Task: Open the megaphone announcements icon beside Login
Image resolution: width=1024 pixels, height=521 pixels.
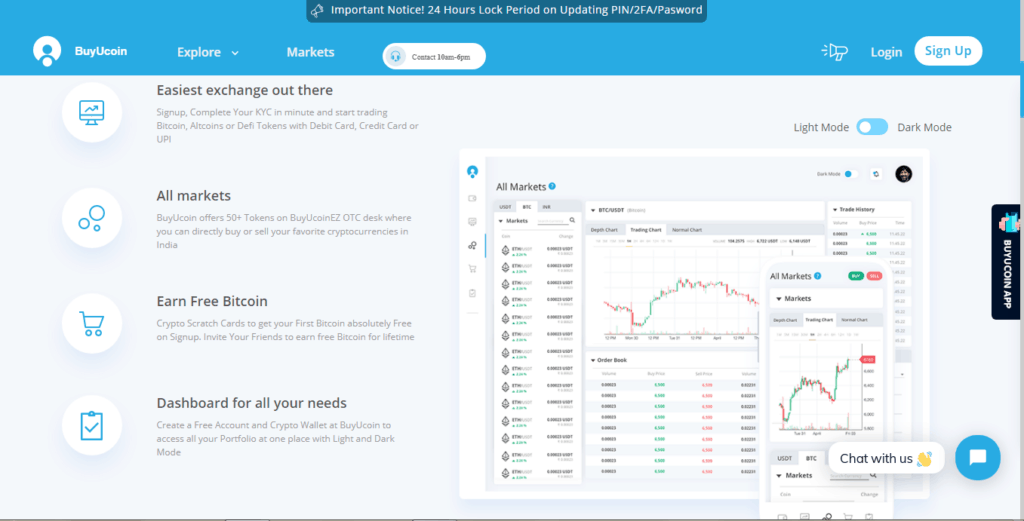Action: click(834, 52)
